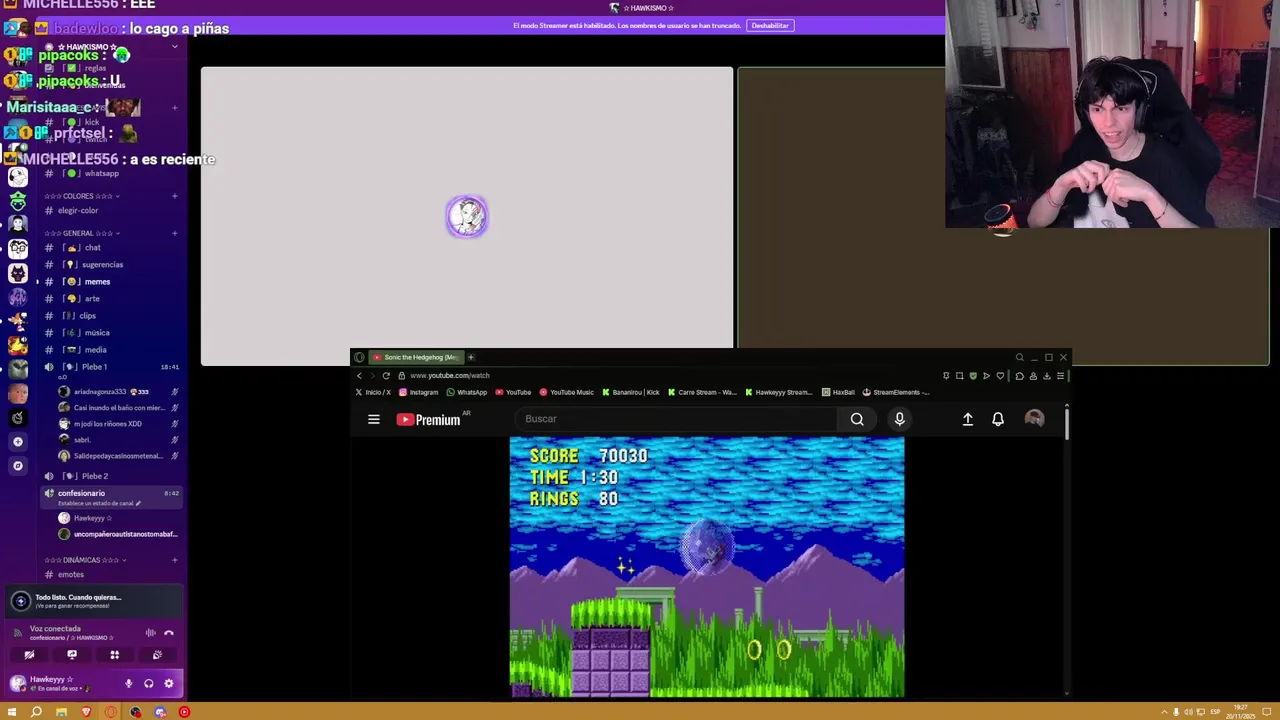
Task: Open File Explorer from the taskbar
Action: point(61,712)
